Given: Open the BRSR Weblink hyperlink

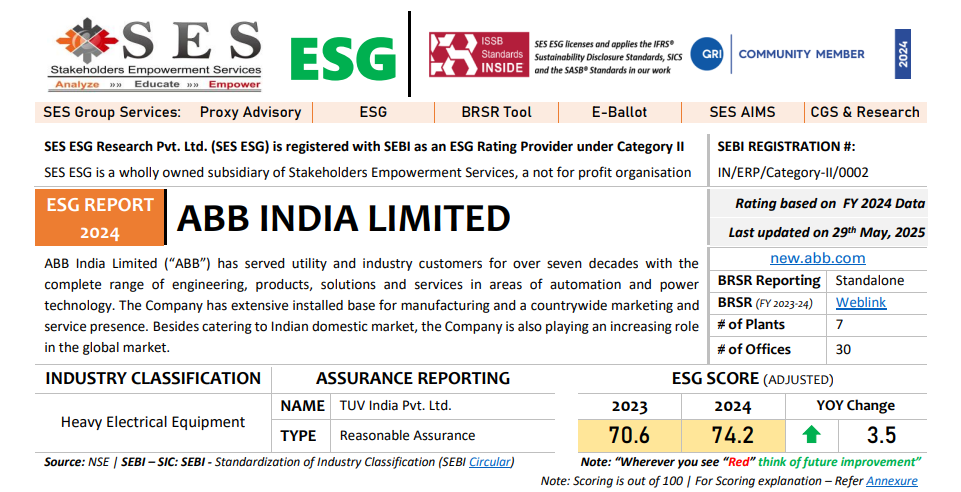Looking at the screenshot, I should [x=861, y=303].
